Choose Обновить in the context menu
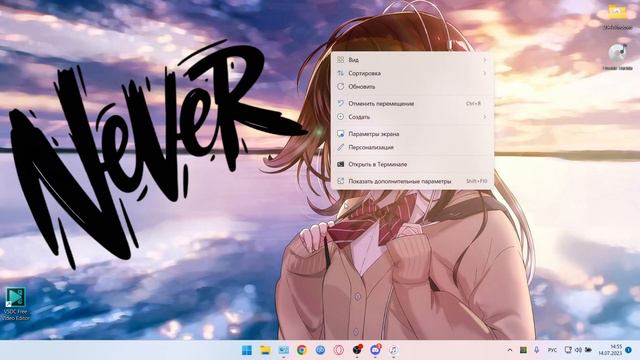 pos(412,87)
